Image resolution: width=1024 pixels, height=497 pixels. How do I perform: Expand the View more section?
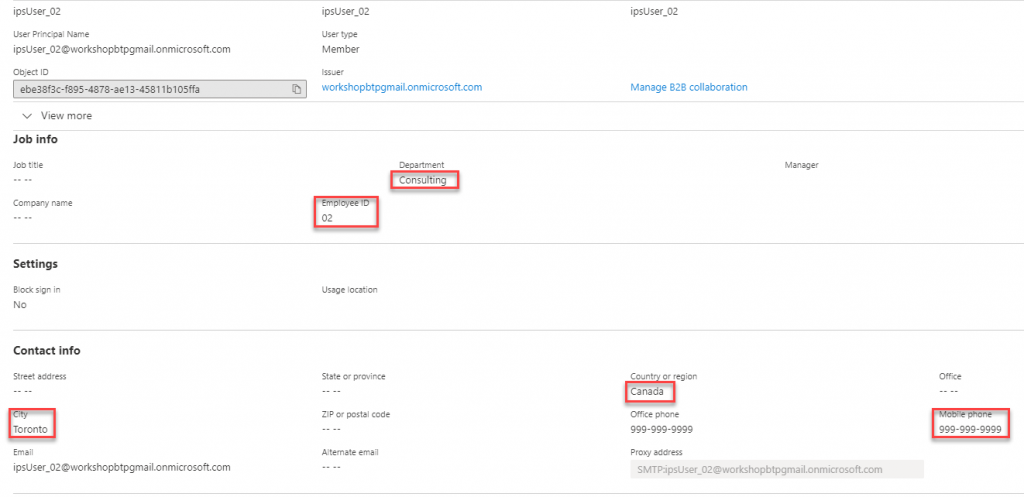[57, 116]
